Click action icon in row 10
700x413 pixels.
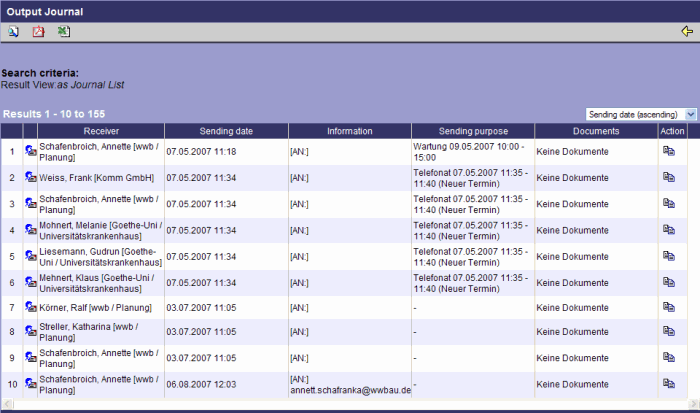[x=669, y=384]
